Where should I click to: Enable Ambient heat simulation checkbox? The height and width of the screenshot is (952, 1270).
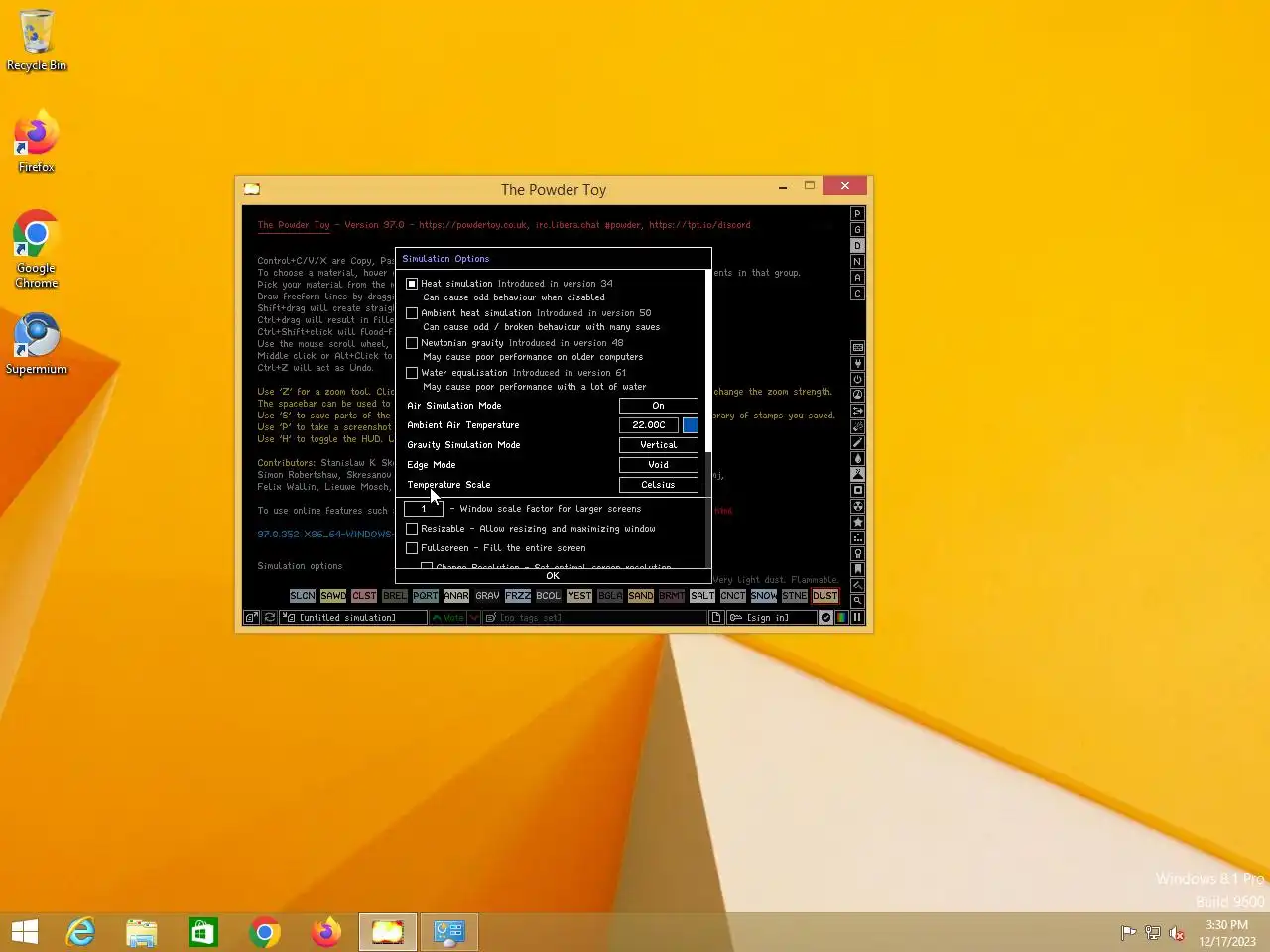pyautogui.click(x=412, y=313)
